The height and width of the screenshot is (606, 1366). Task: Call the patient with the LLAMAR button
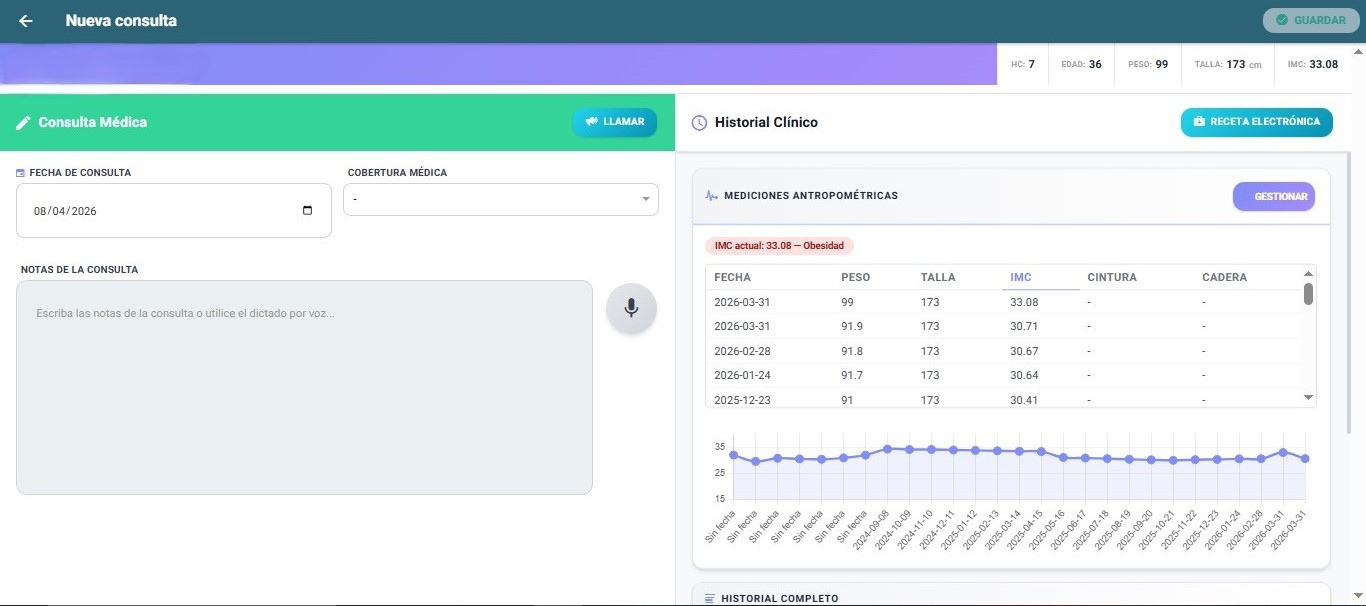[x=615, y=122]
